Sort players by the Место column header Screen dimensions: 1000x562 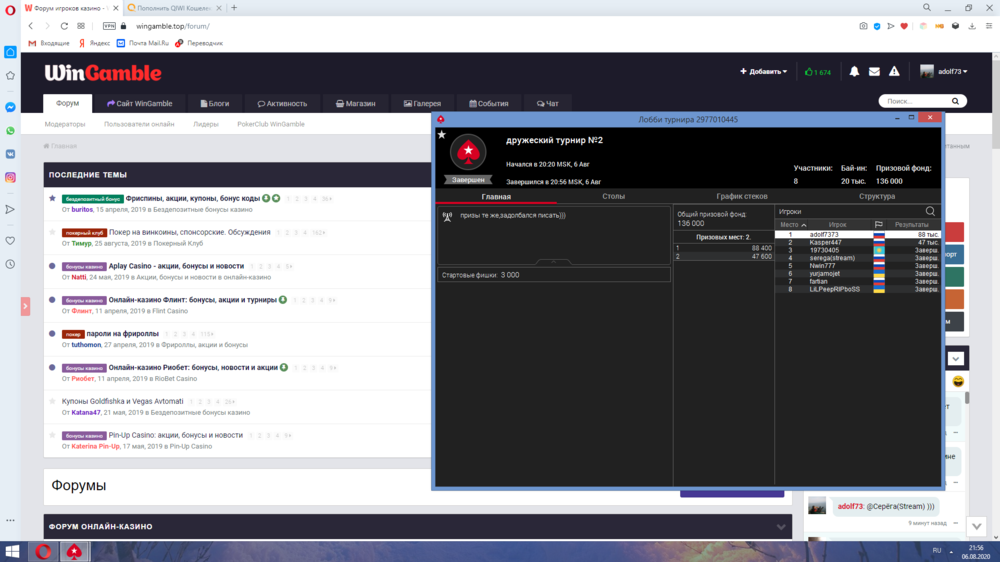[x=789, y=224]
